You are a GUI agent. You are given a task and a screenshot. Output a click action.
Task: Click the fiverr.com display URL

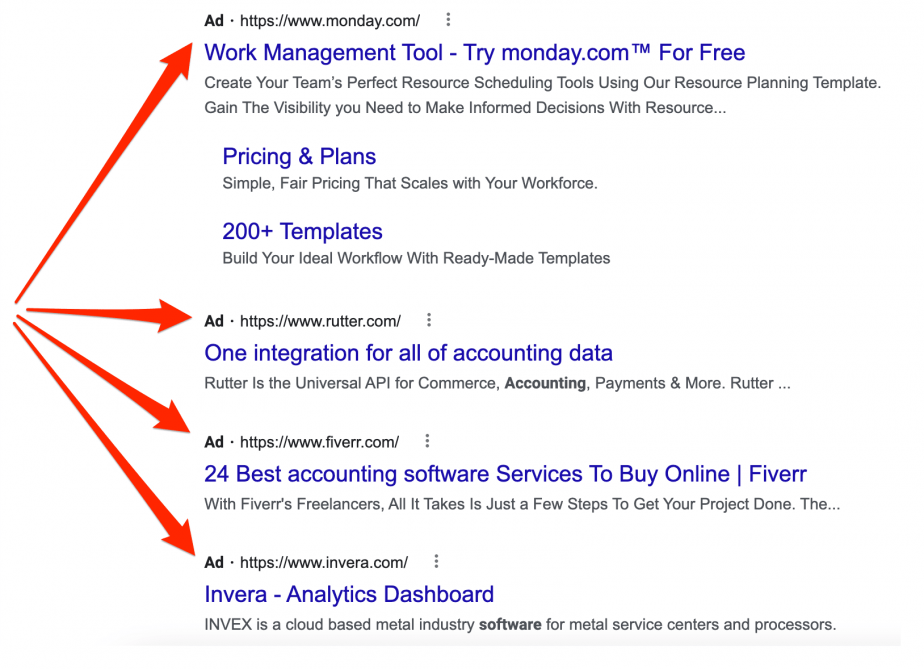click(x=321, y=440)
